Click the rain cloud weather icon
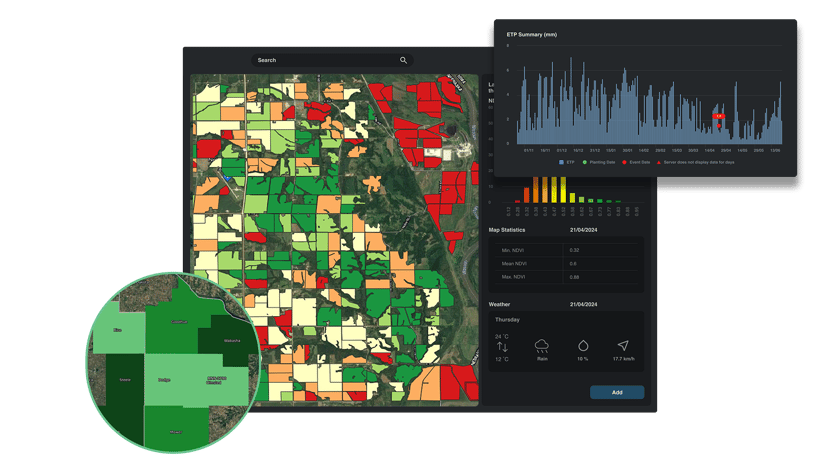Viewport: 840px width, 472px height. [543, 346]
